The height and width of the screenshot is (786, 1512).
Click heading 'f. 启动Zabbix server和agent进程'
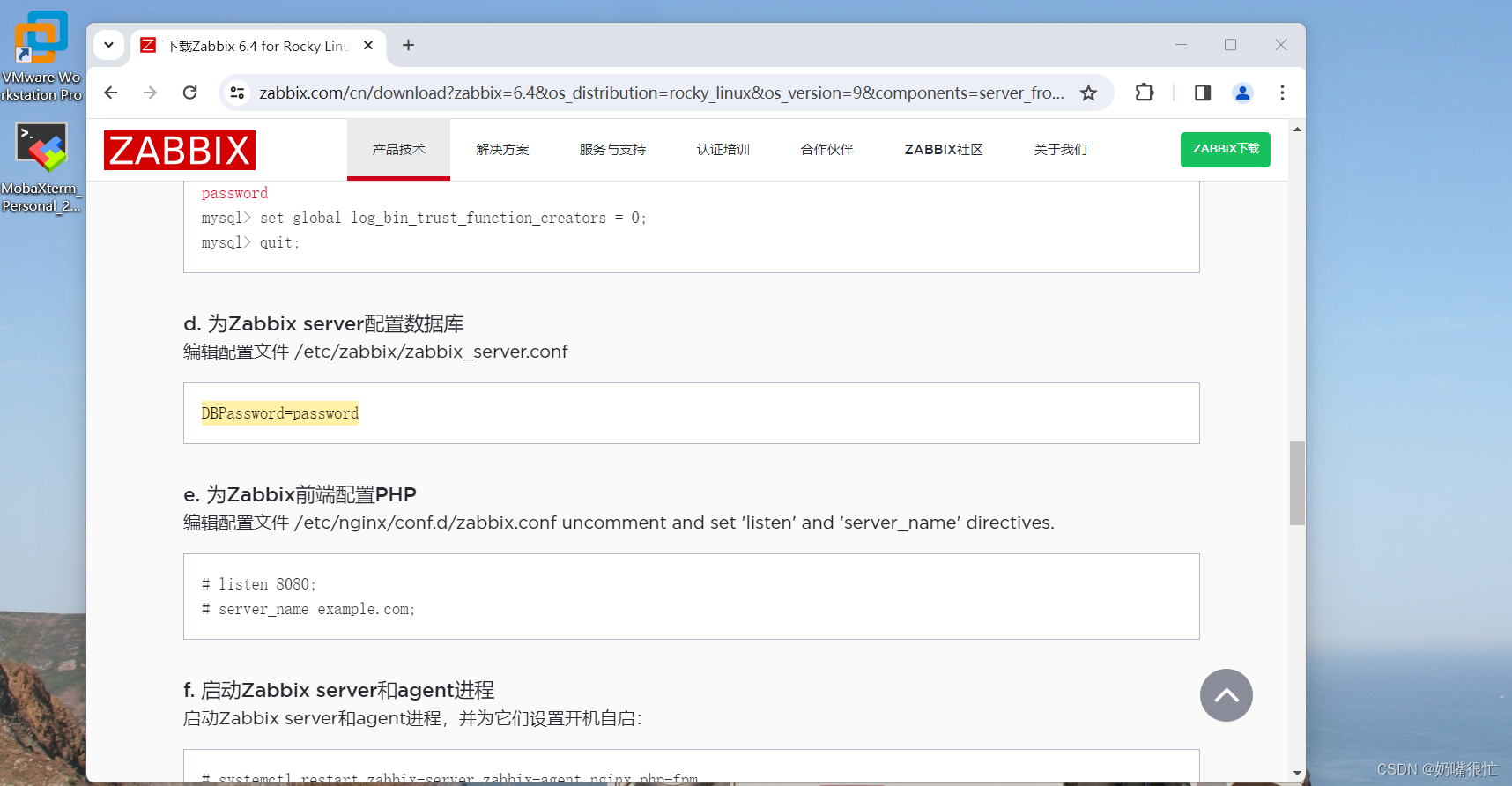click(x=339, y=690)
